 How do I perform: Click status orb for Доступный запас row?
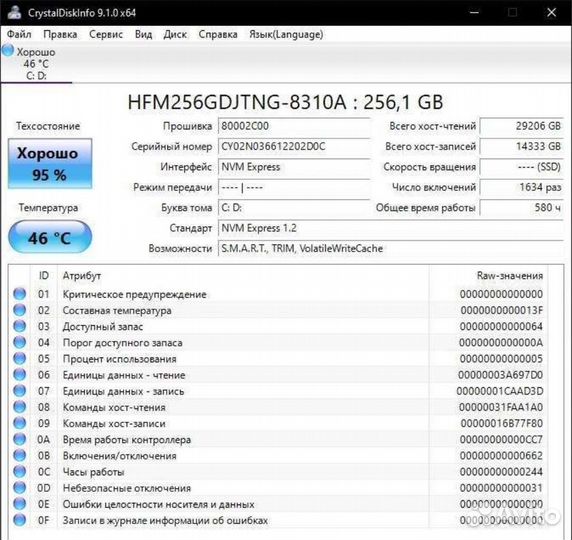20,326
